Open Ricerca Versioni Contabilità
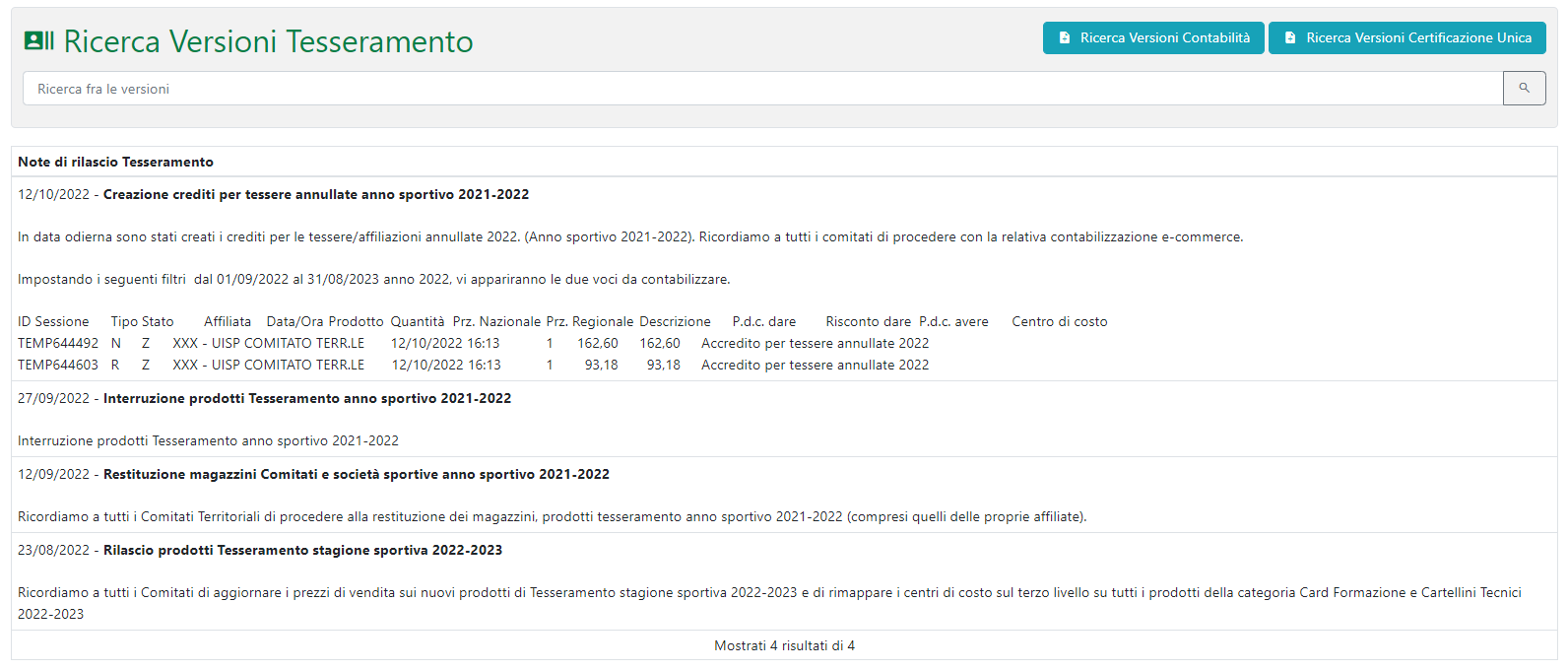Viewport: 1568px width, 670px height. (x=1153, y=38)
